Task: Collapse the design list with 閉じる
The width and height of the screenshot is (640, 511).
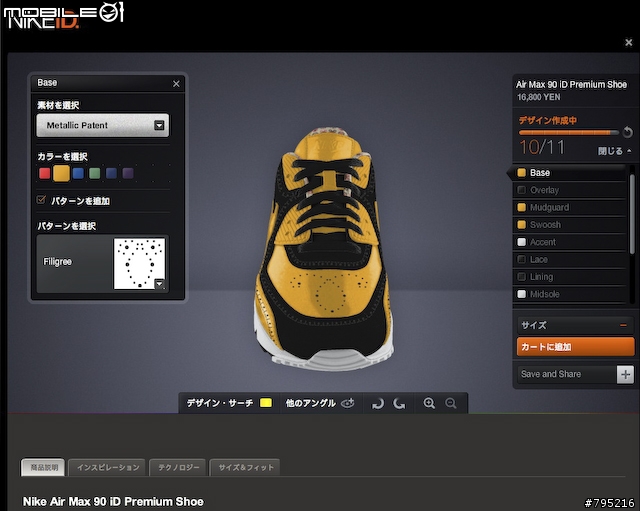Action: [x=615, y=151]
